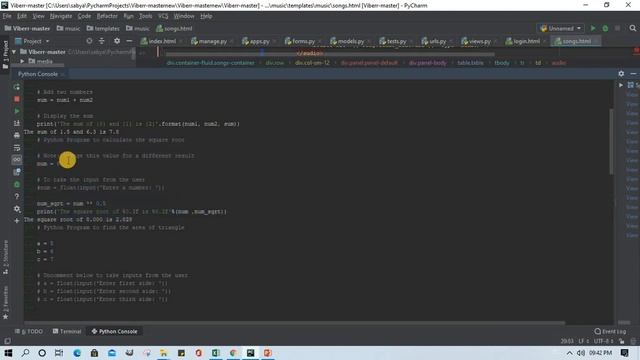Open the Tools menu
The width and height of the screenshot is (640, 360).
[145, 16]
